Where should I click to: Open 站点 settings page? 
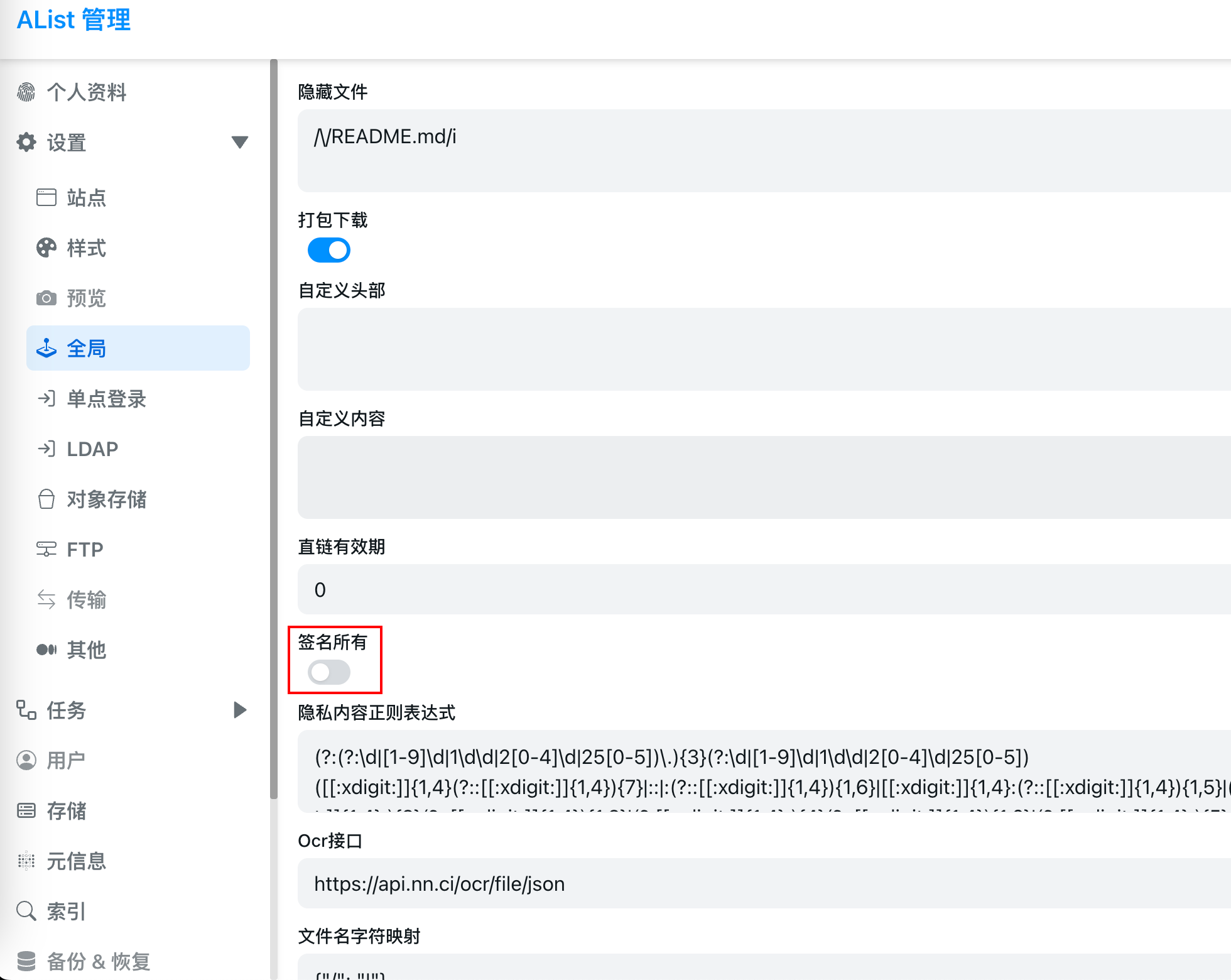tap(138, 198)
